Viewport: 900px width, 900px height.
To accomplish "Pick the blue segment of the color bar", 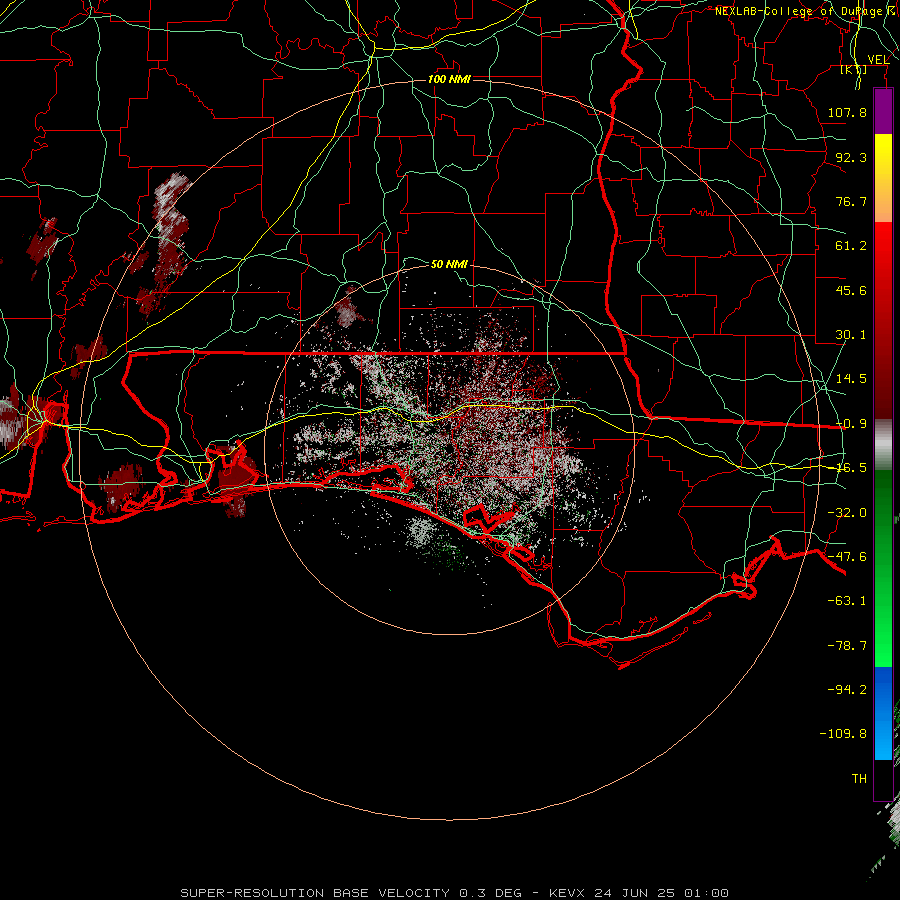I will click(883, 713).
